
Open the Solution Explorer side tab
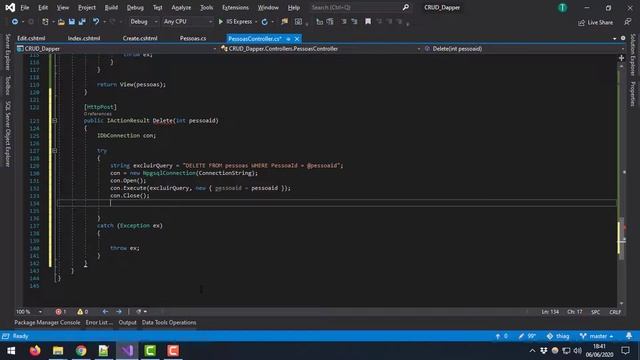click(633, 55)
